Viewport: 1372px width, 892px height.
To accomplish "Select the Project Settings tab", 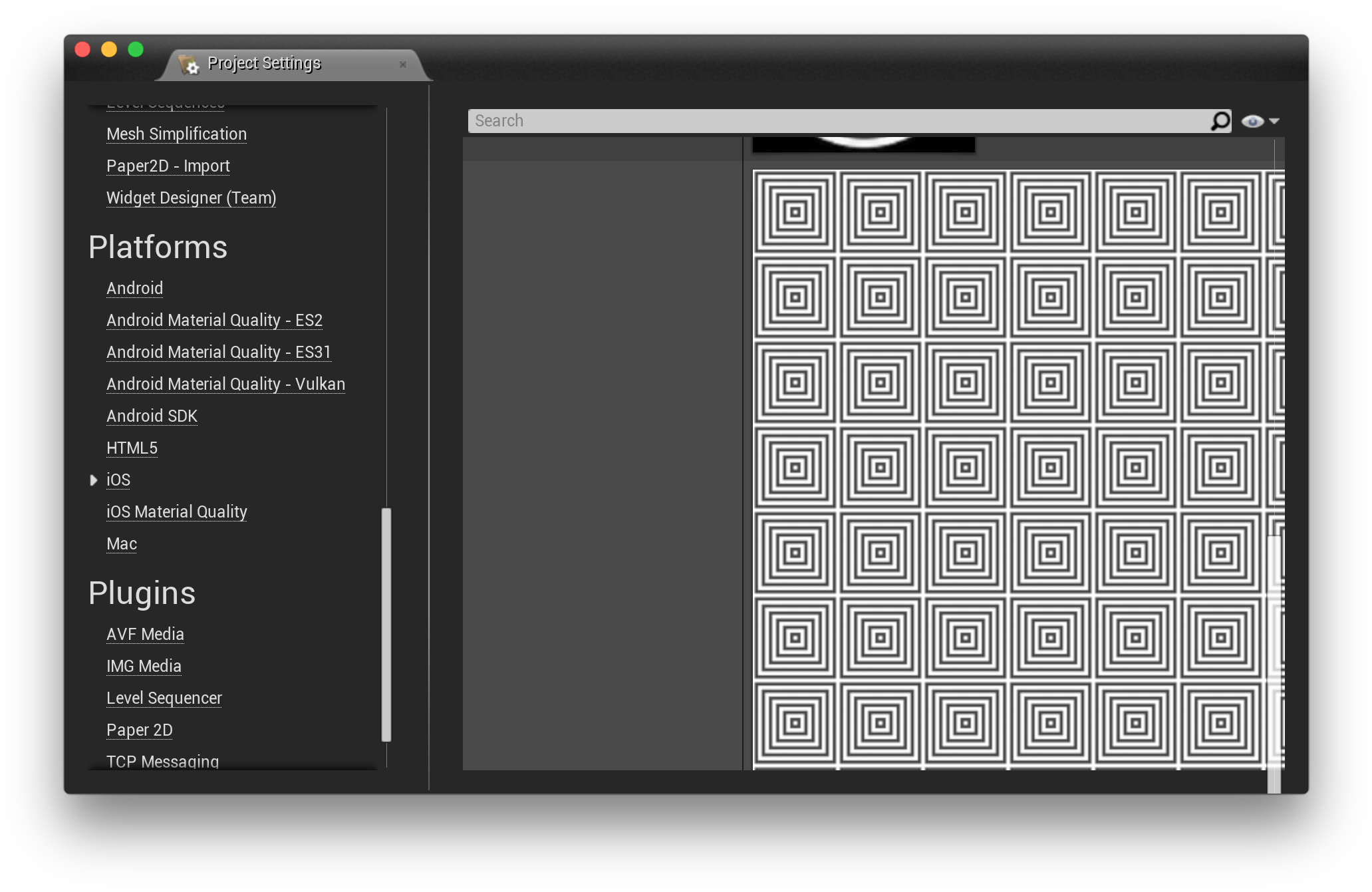I will (x=264, y=63).
